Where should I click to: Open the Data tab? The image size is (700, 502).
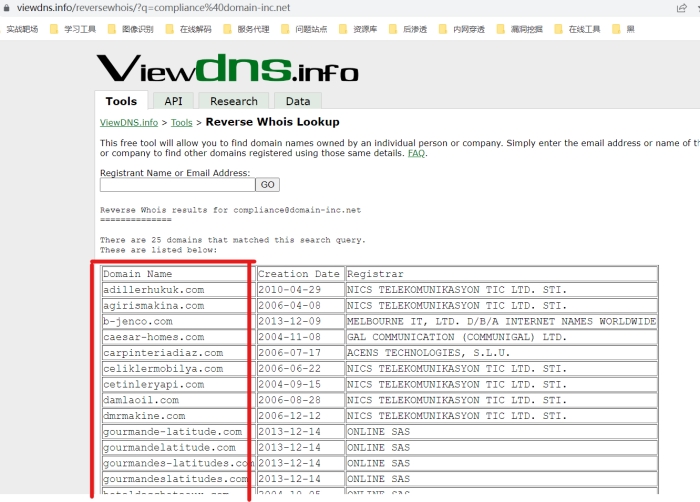click(298, 101)
